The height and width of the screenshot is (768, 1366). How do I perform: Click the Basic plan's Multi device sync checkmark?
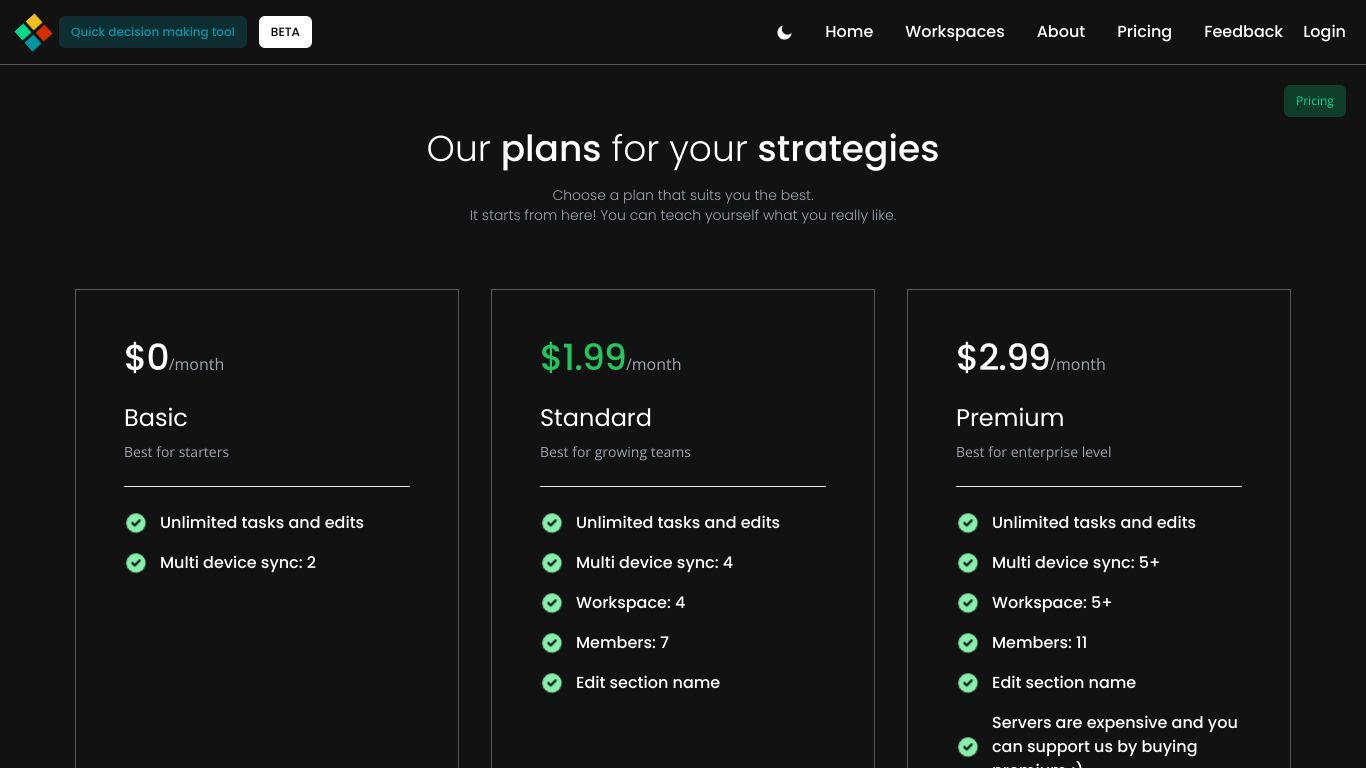[136, 563]
